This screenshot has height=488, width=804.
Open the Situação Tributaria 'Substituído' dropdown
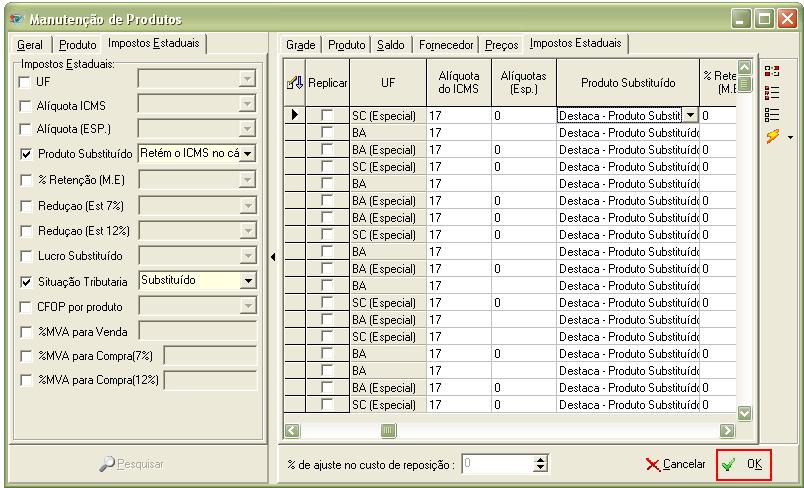[x=248, y=280]
